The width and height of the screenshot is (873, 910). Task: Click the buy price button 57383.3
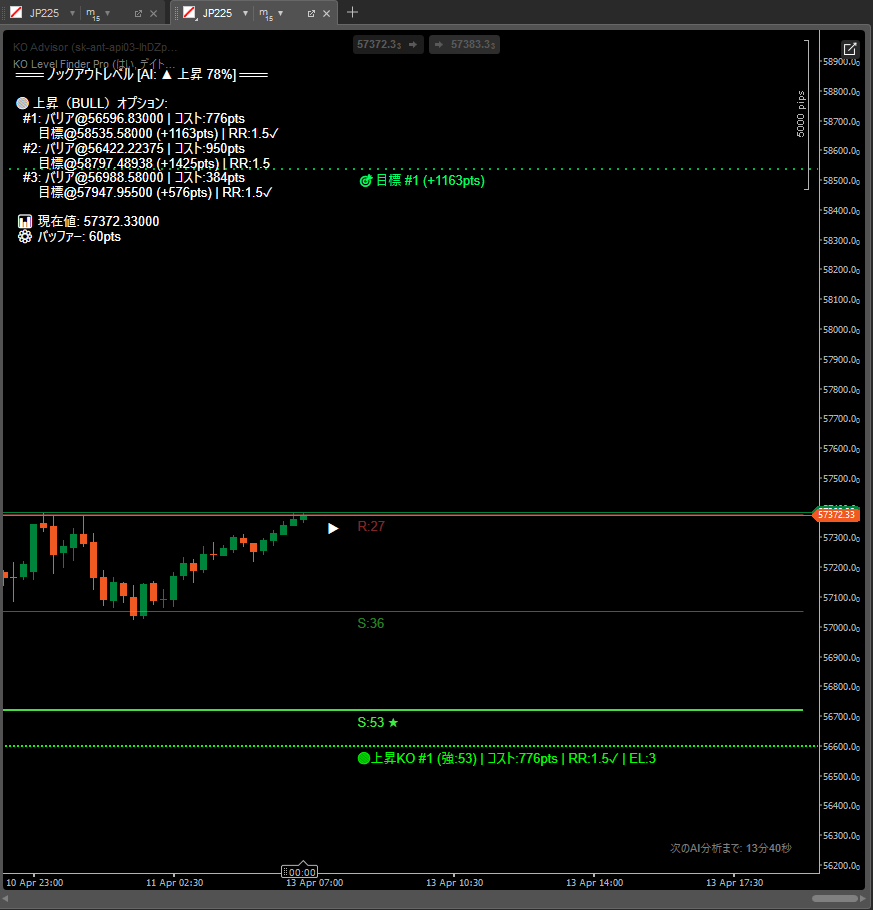point(464,45)
